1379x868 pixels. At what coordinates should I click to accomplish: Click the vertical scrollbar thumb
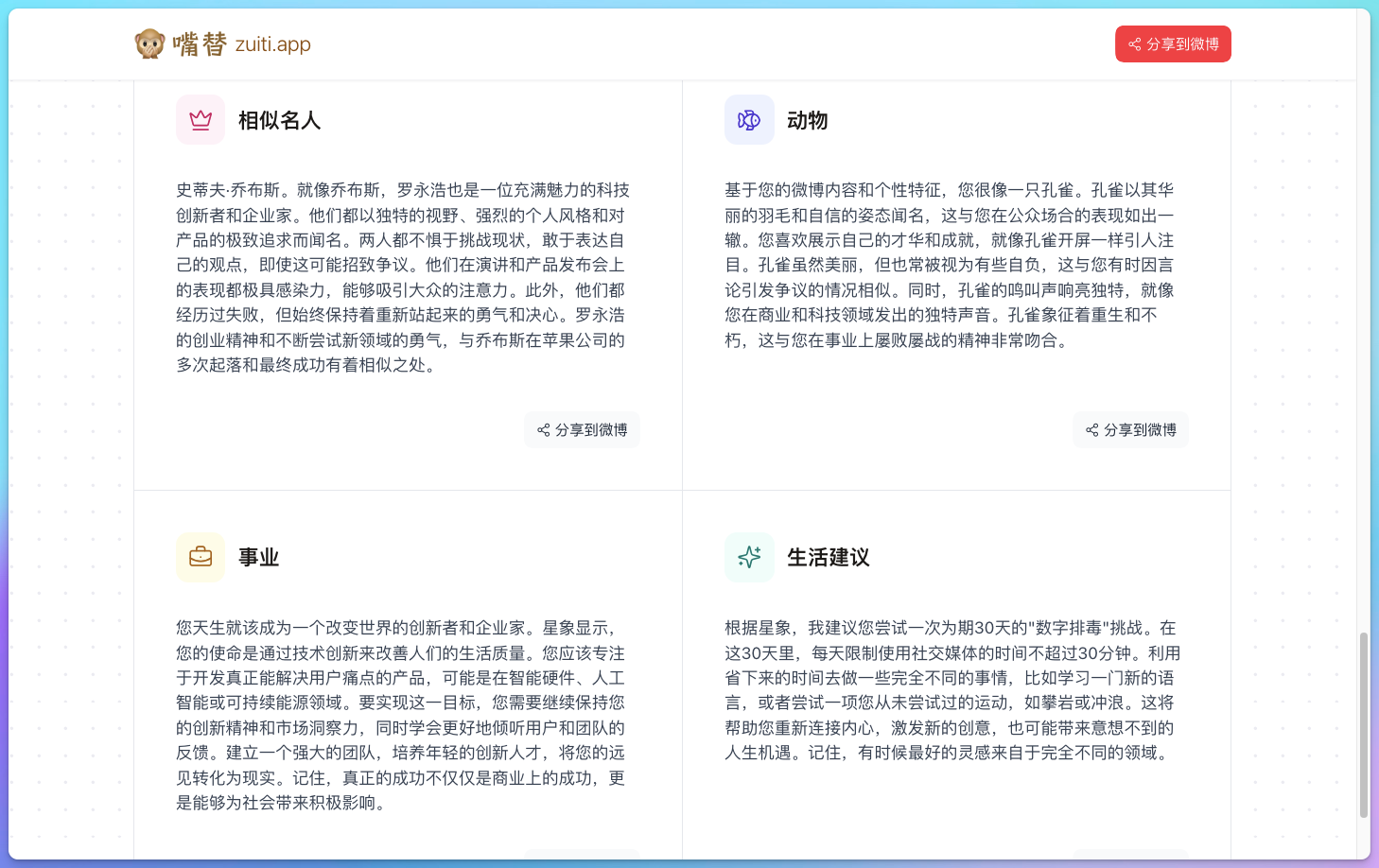[1363, 723]
